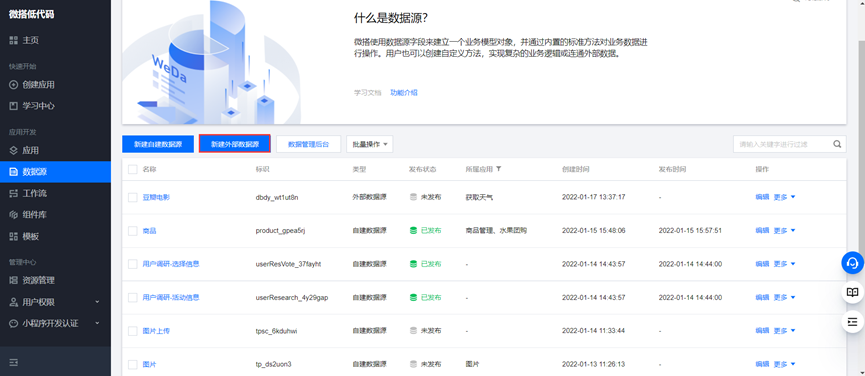The image size is (865, 376).
Task: Click the 用户权限 person icon
Action: (14, 302)
